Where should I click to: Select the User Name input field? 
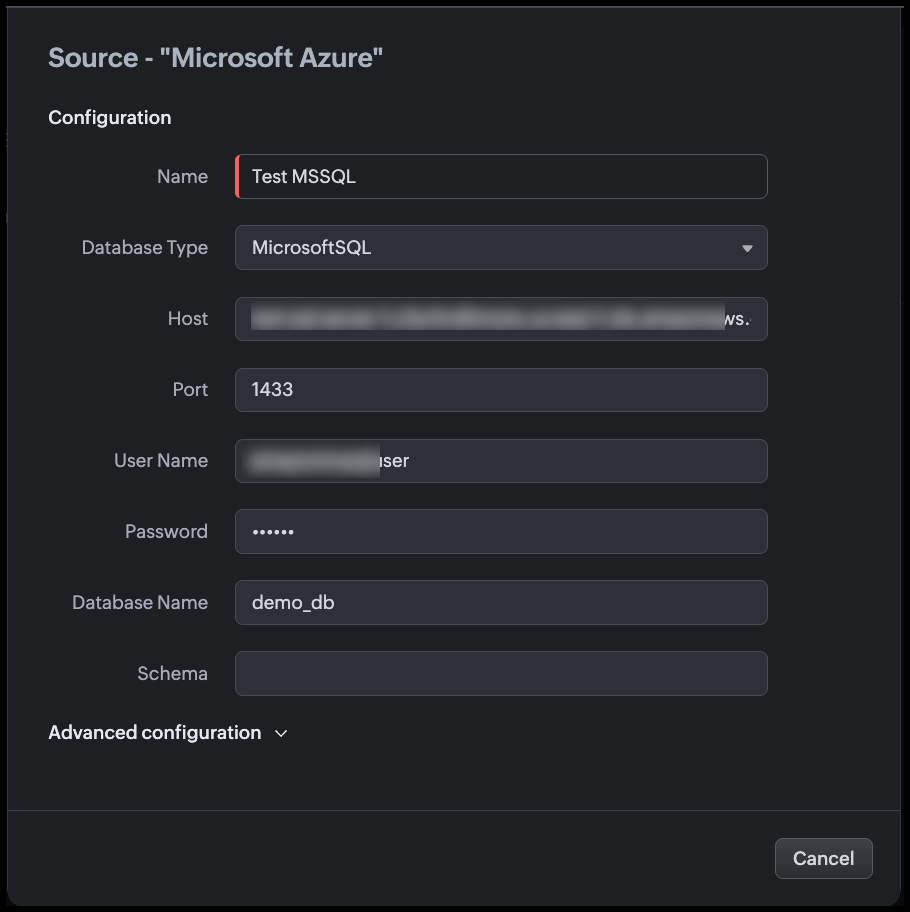tap(500, 461)
